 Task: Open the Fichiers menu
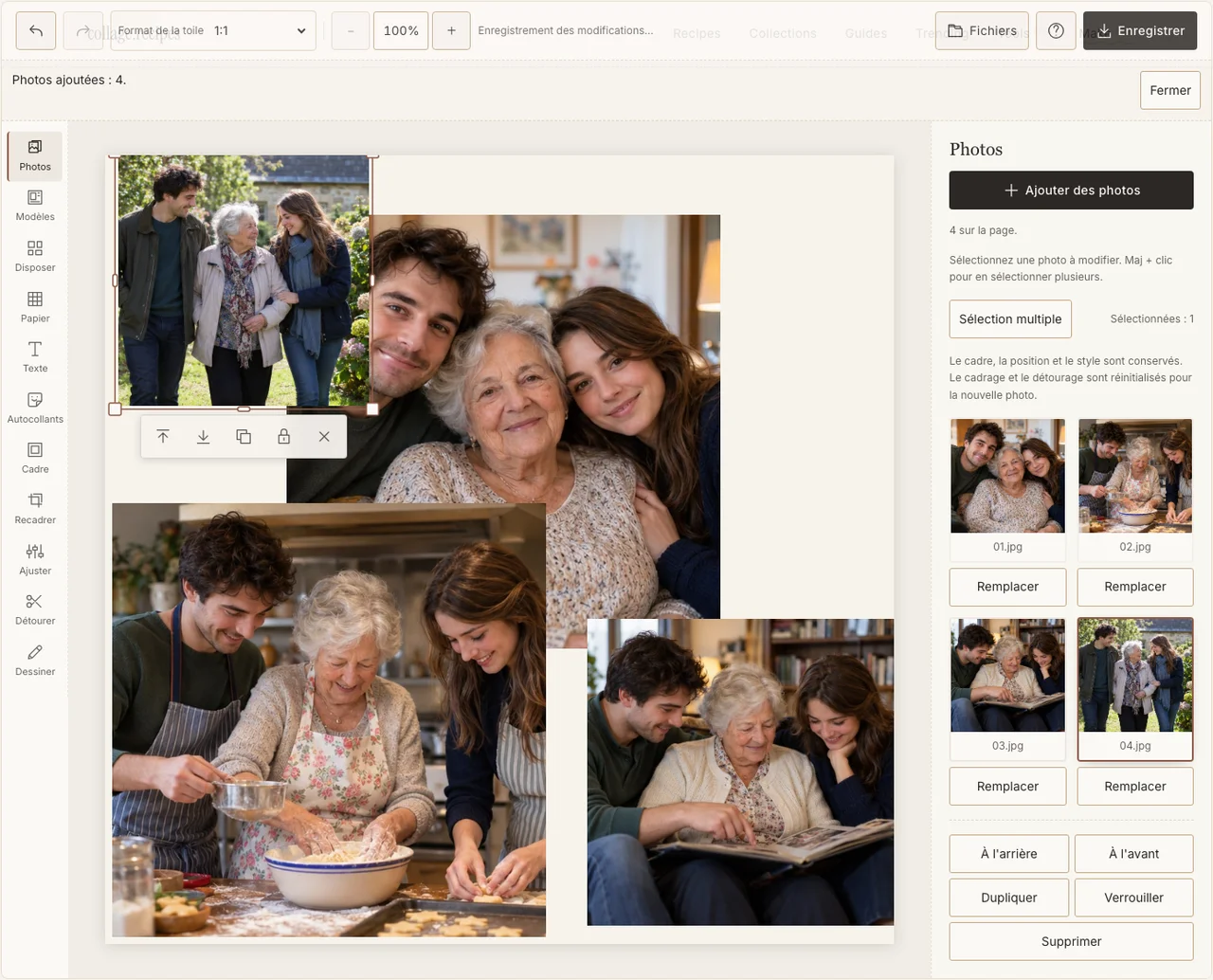982,30
